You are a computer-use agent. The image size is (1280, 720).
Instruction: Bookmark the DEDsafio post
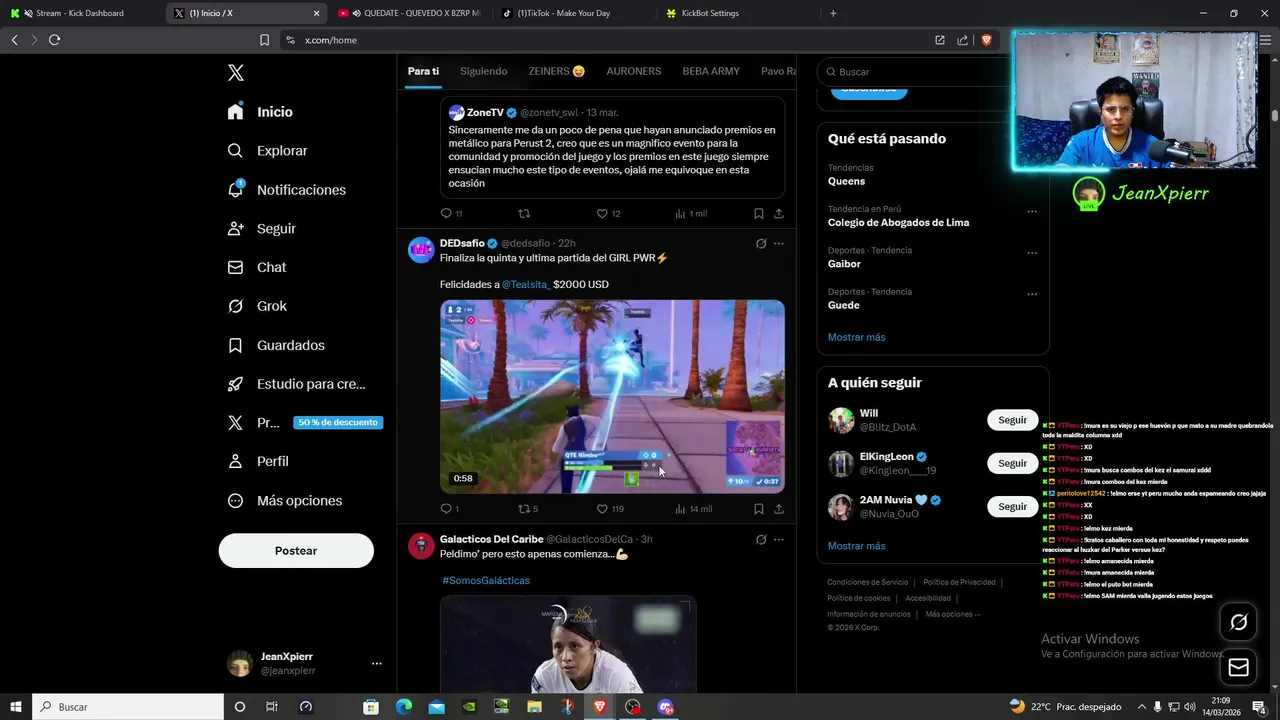click(x=758, y=509)
